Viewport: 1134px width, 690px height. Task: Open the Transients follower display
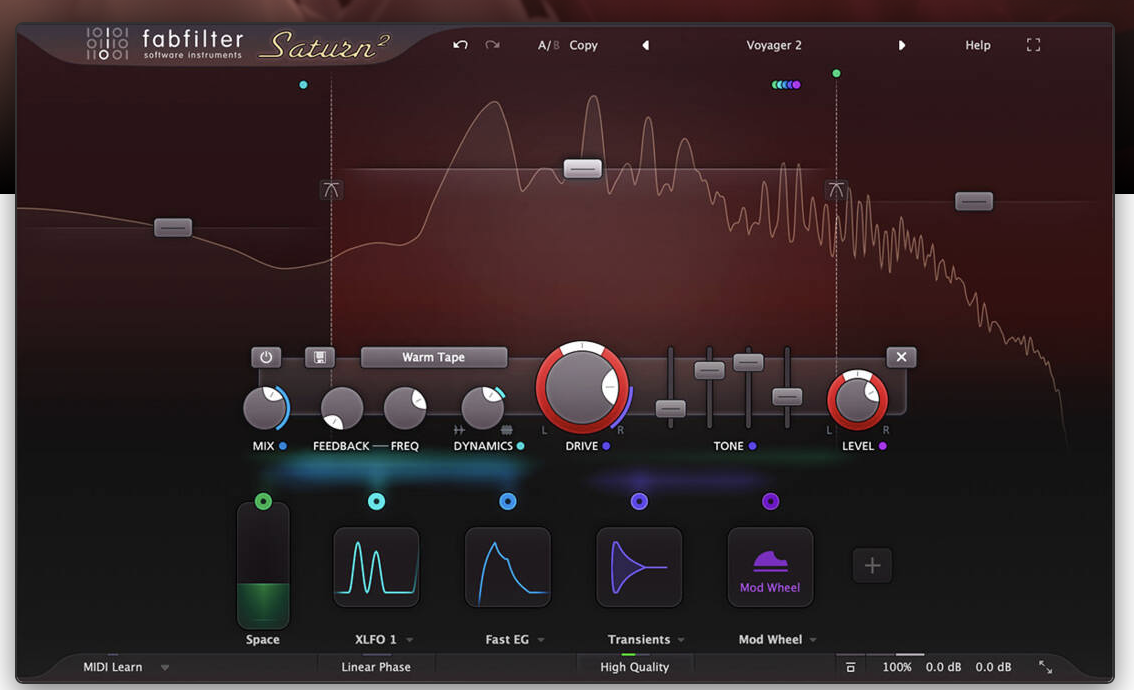(639, 567)
